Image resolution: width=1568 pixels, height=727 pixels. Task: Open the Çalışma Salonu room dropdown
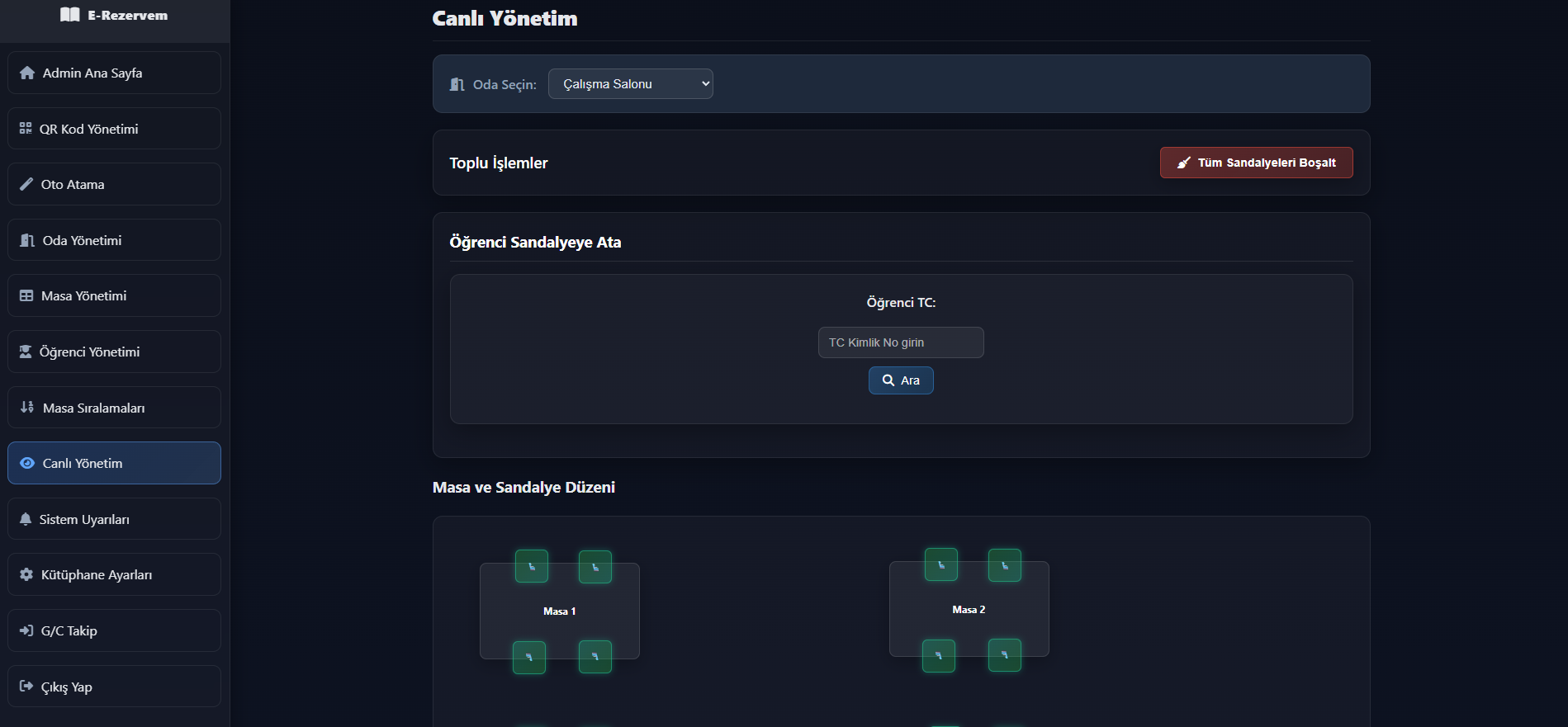tap(631, 84)
